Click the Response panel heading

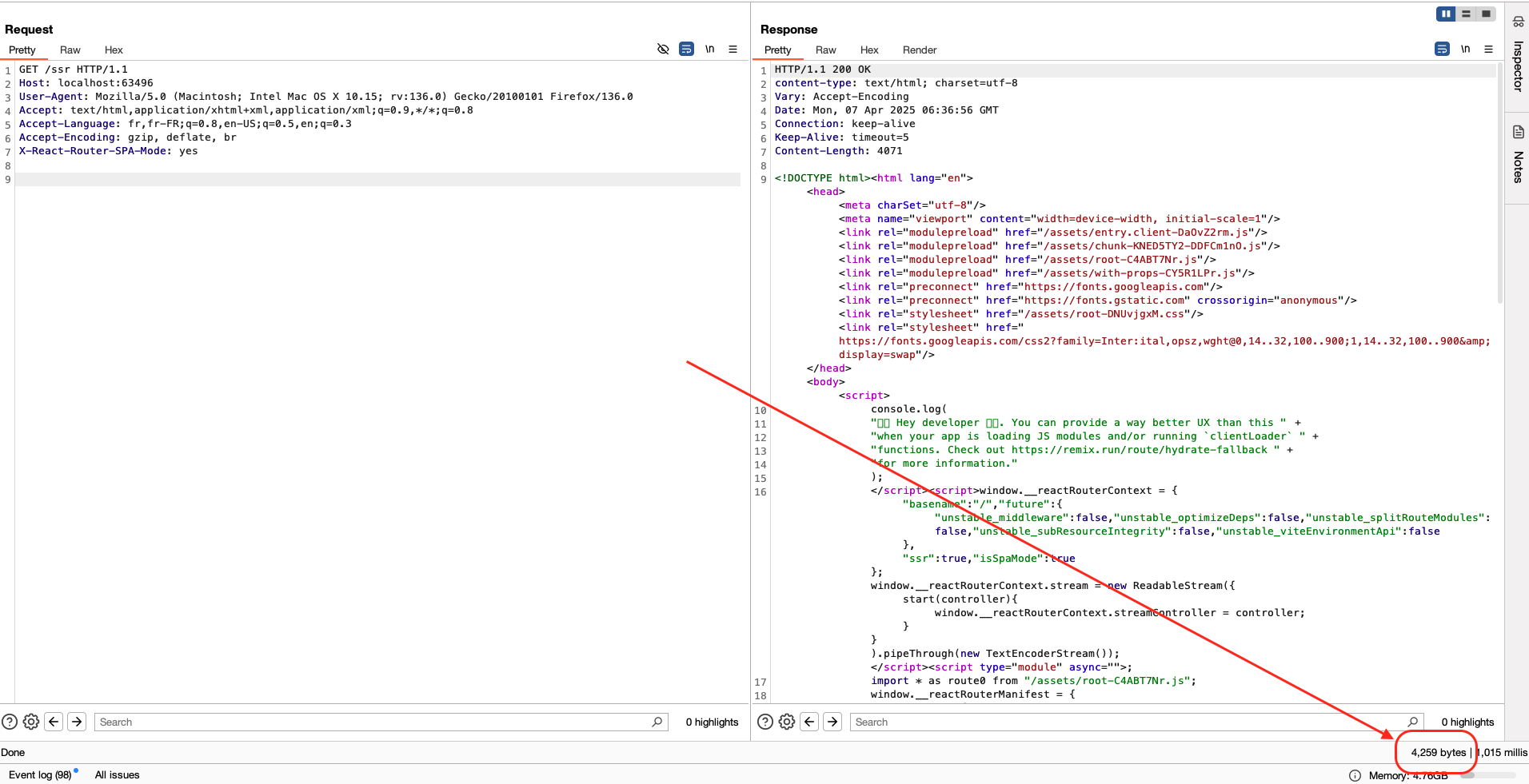pyautogui.click(x=788, y=30)
